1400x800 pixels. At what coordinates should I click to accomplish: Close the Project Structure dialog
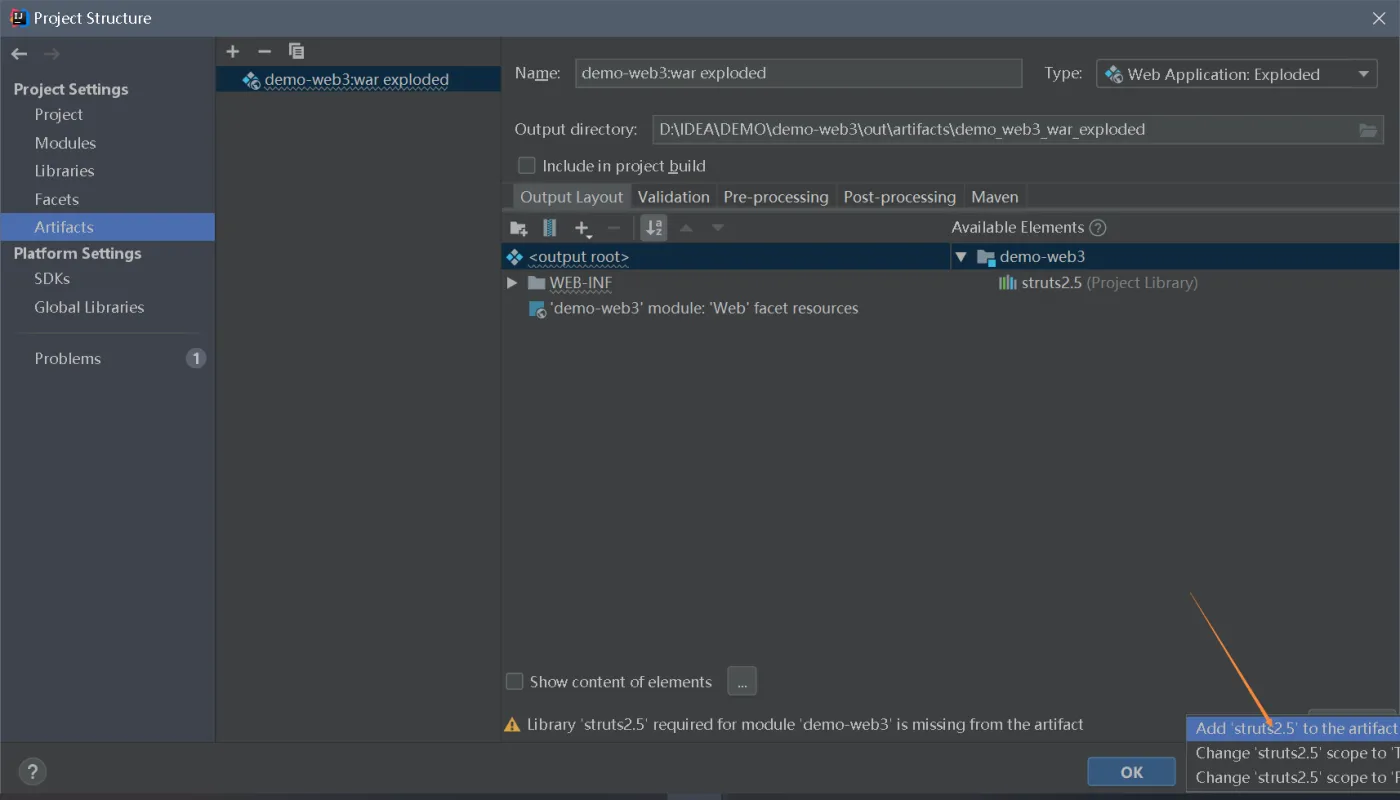click(x=1378, y=17)
